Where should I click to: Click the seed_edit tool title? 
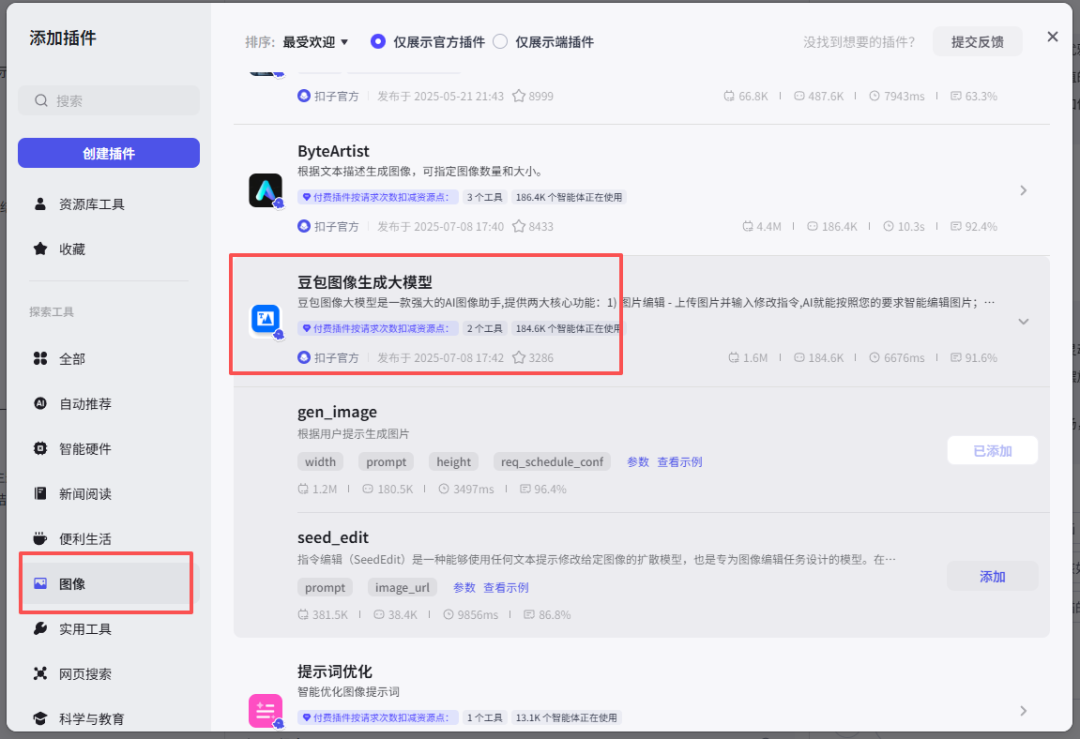coord(333,537)
